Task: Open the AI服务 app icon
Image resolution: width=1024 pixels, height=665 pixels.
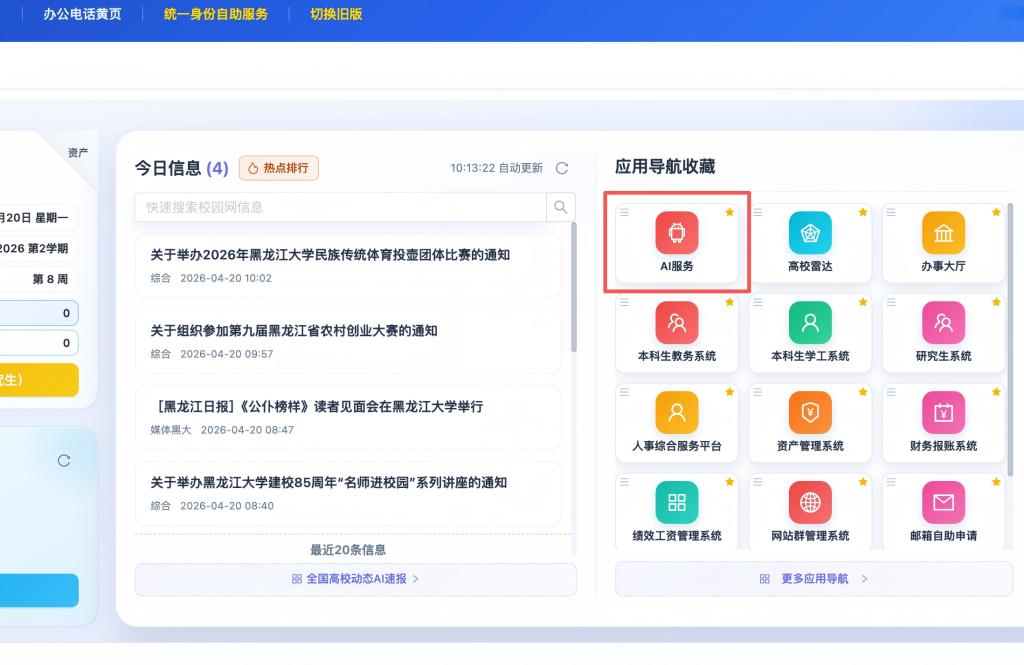Action: click(677, 233)
